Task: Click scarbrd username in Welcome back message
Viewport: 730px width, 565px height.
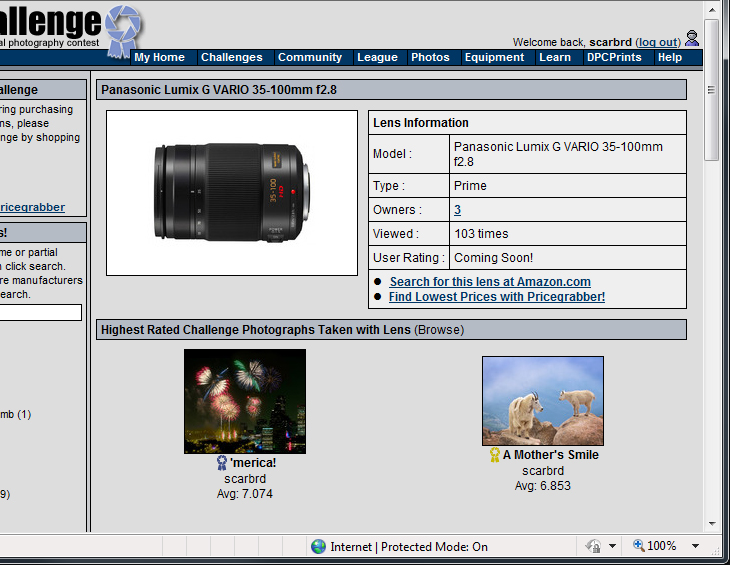Action: click(x=610, y=42)
